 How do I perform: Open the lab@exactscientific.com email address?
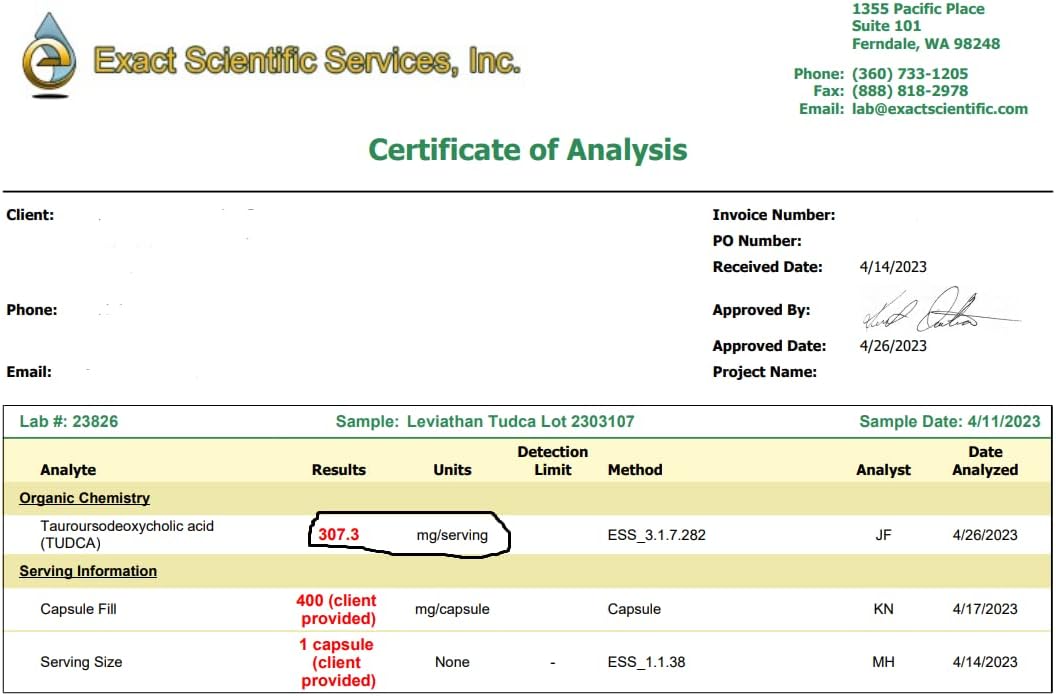pyautogui.click(x=939, y=109)
